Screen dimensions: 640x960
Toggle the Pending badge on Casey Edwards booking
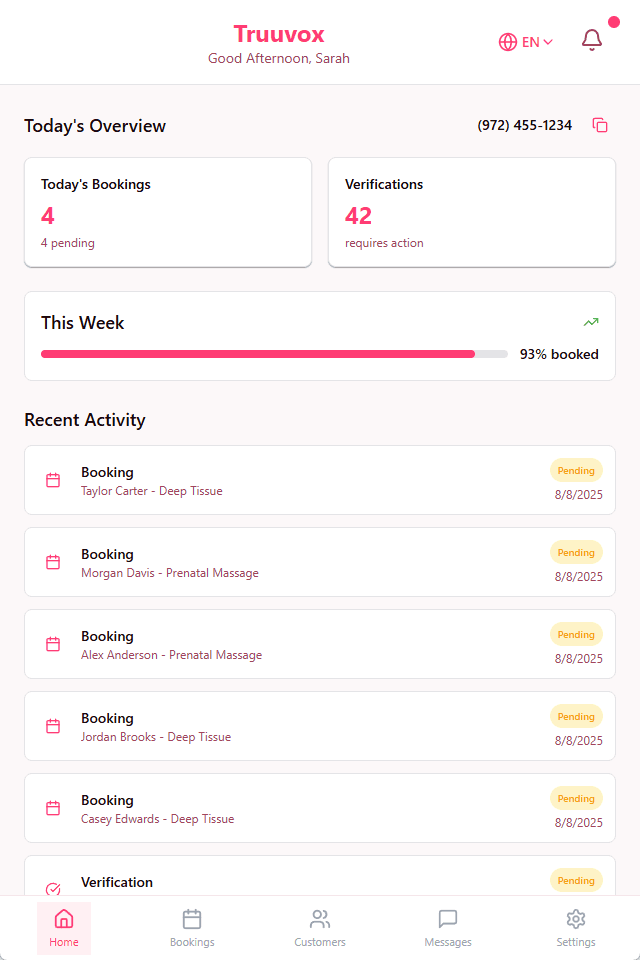point(576,798)
